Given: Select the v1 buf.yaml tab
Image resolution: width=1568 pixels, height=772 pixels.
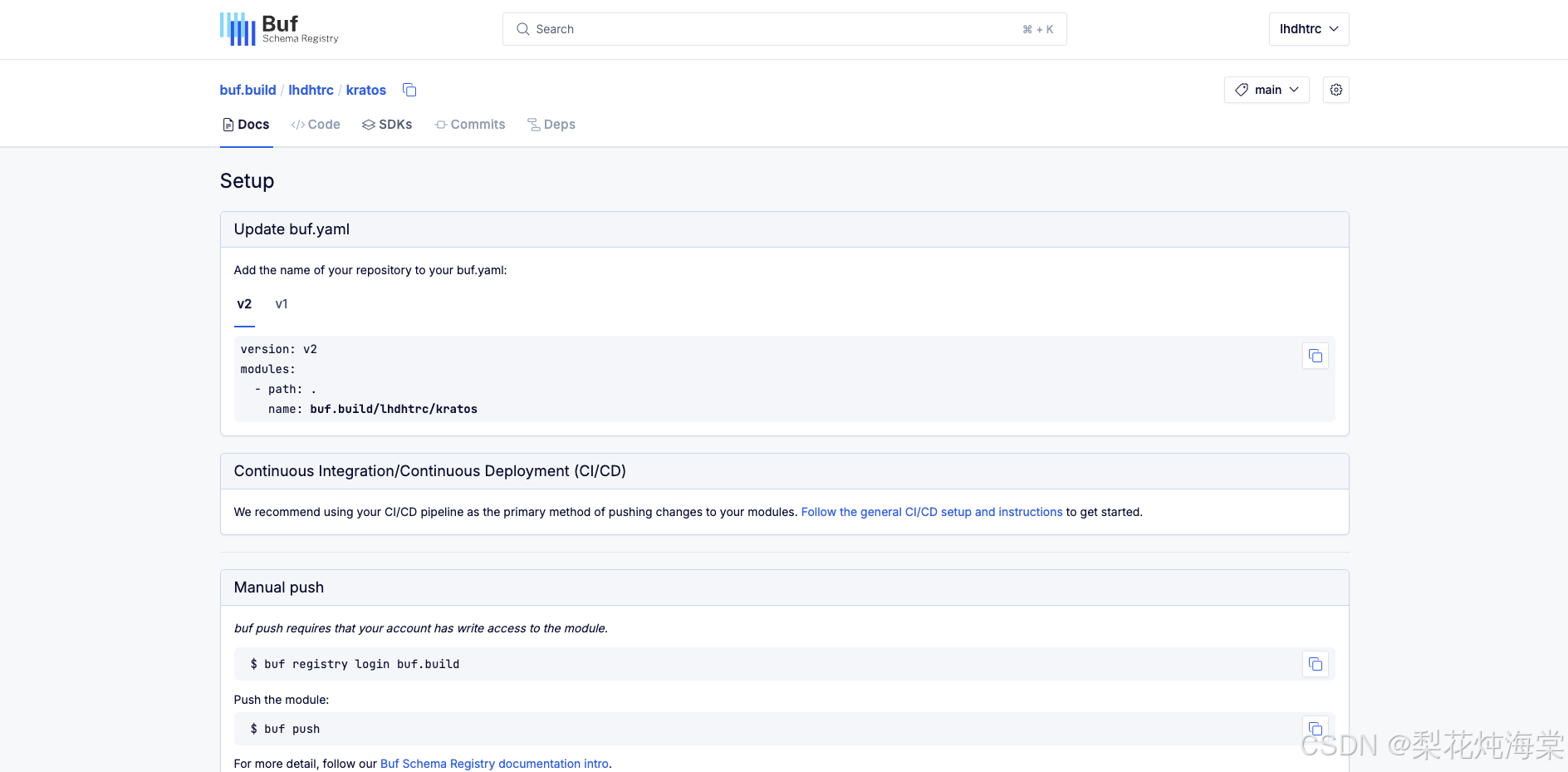Looking at the screenshot, I should [x=282, y=304].
